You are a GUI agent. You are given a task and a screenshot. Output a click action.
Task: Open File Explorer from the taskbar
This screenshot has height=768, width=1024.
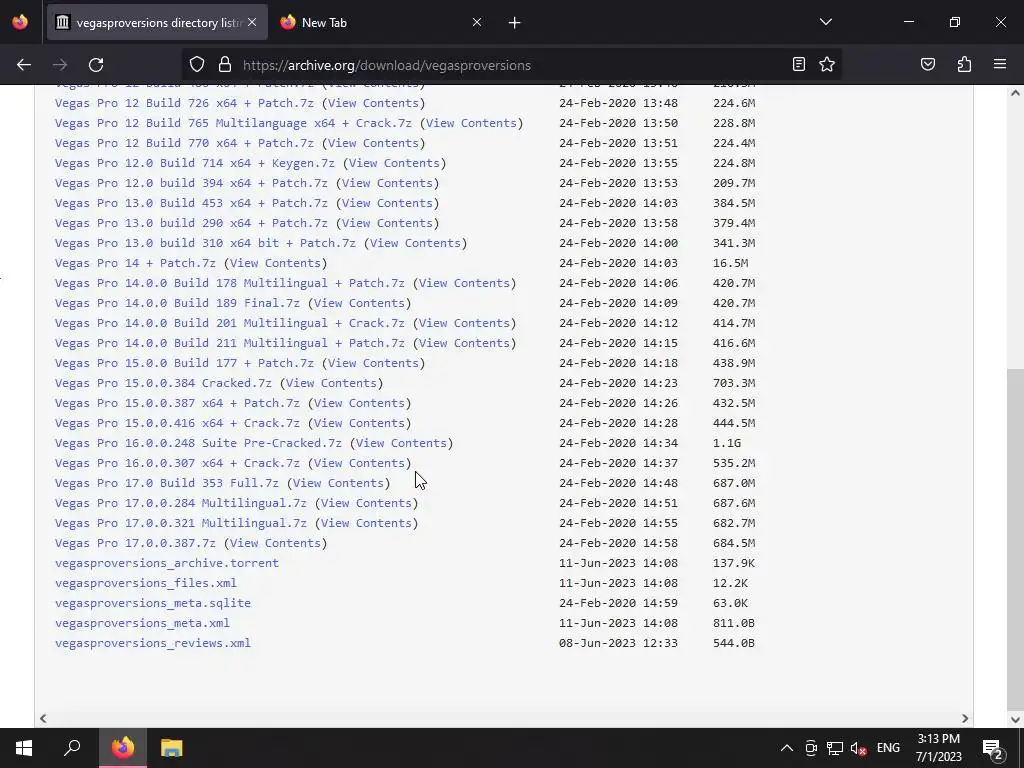pos(172,748)
